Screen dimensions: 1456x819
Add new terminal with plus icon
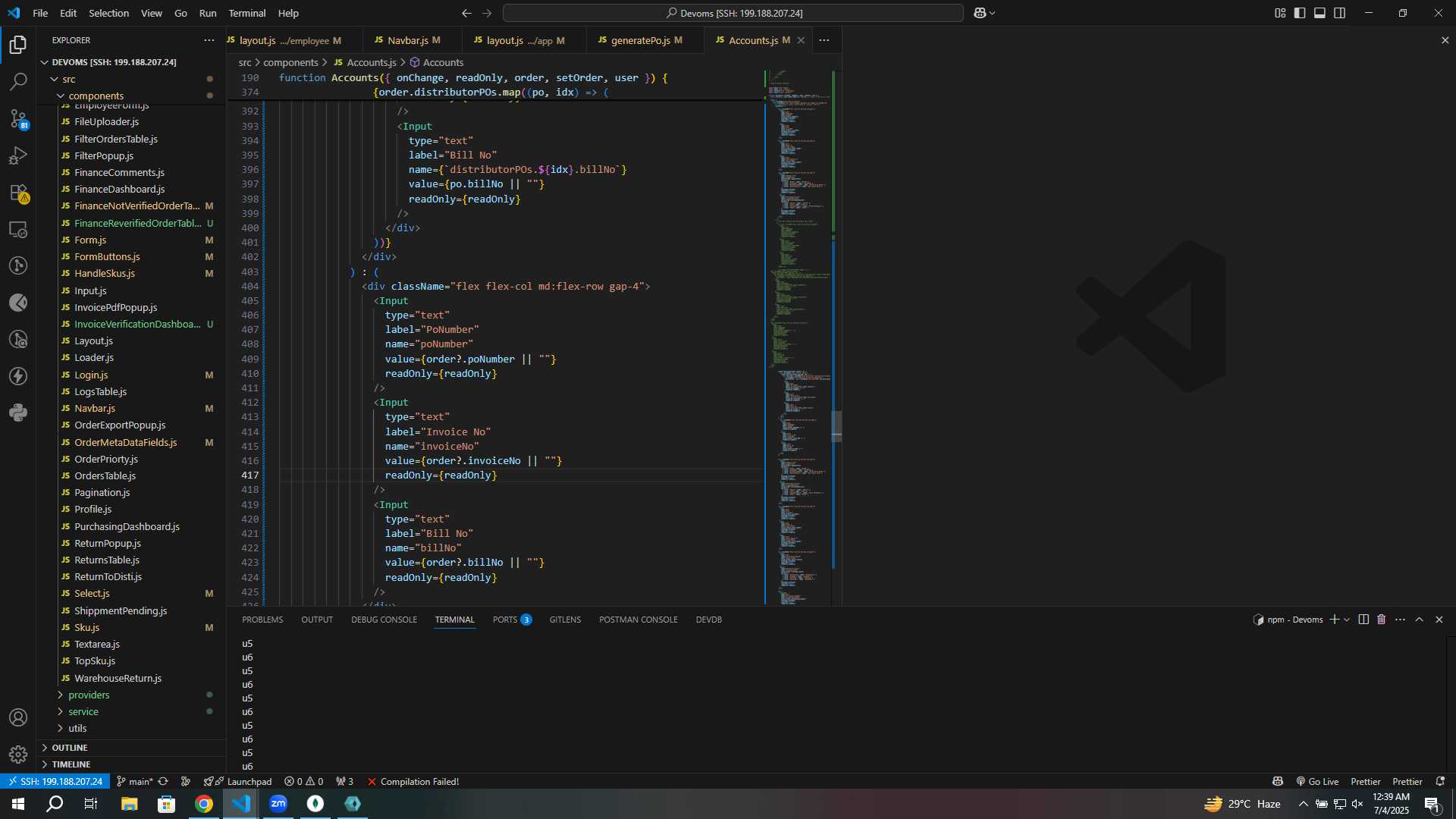[x=1335, y=620]
